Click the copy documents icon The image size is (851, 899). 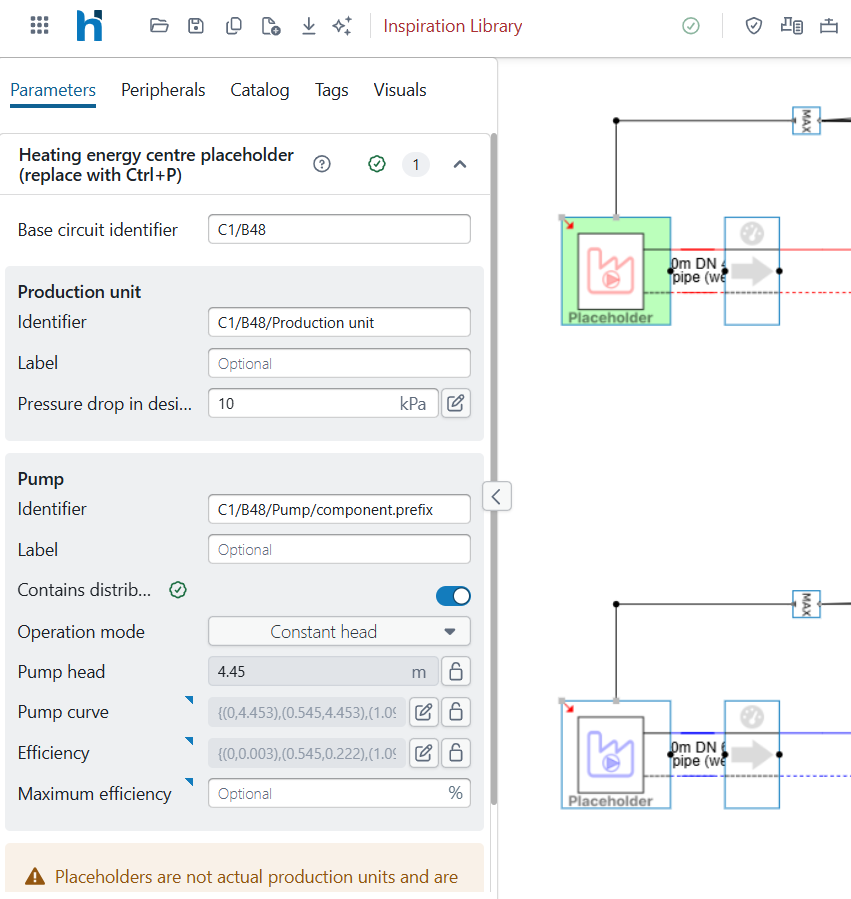233,26
